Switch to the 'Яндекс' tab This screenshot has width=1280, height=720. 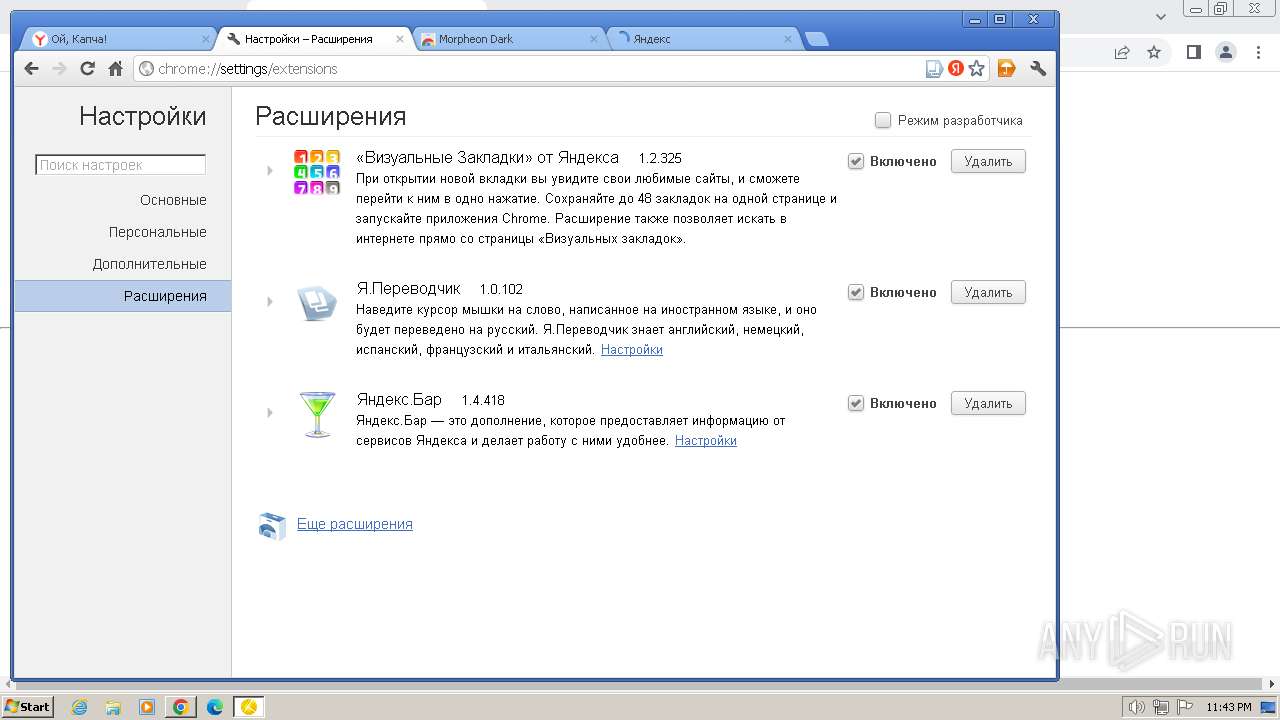(x=705, y=39)
